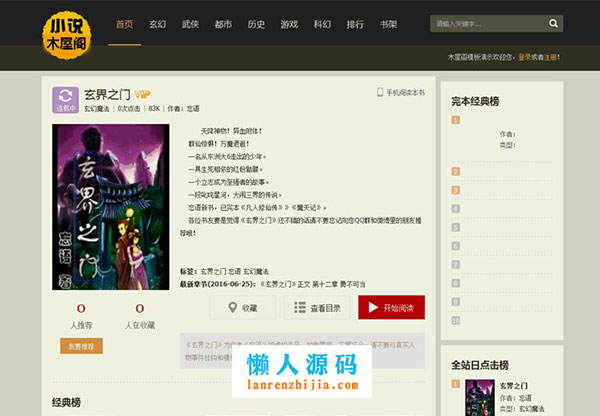This screenshot has height=416, width=600.
Task: Click rank badge 3 in 完本经典榜
Action: tap(455, 190)
